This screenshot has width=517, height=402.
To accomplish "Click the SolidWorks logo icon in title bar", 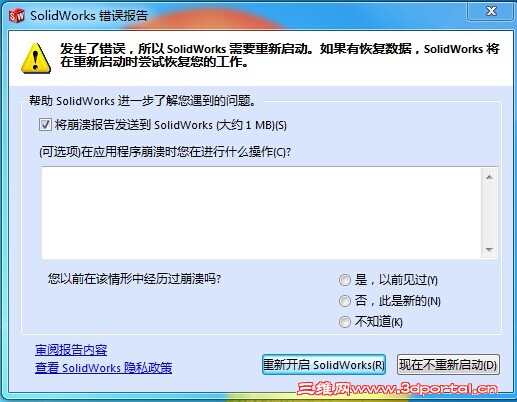I will [x=17, y=15].
